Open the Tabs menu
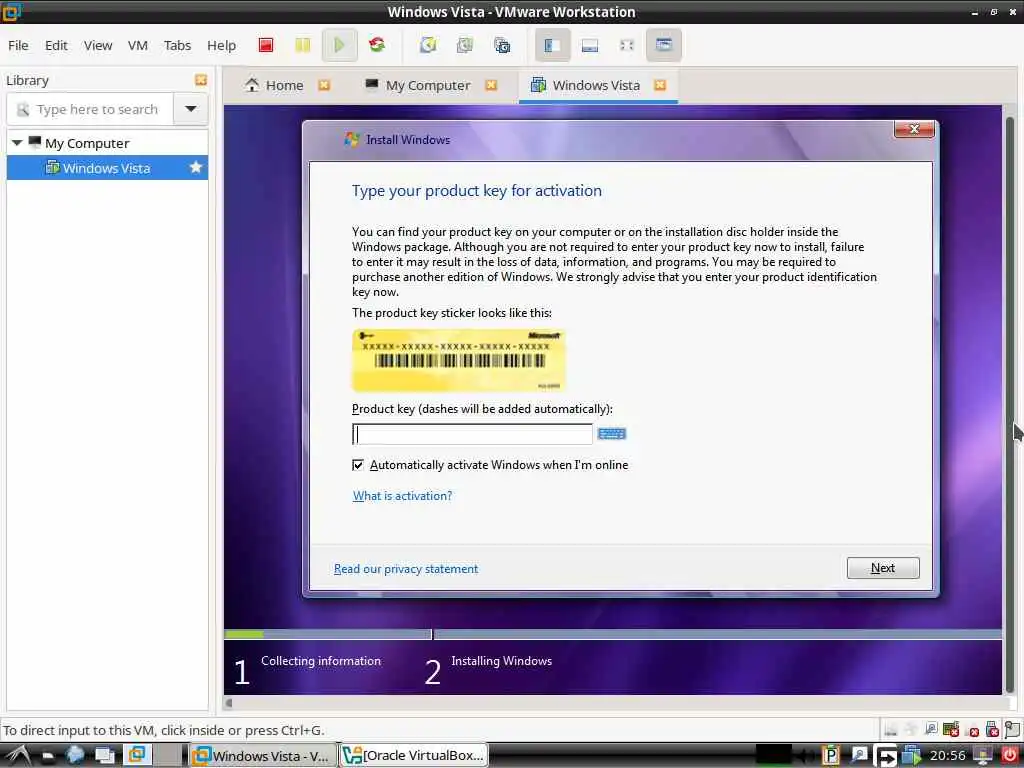This screenshot has width=1024, height=768. [177, 45]
